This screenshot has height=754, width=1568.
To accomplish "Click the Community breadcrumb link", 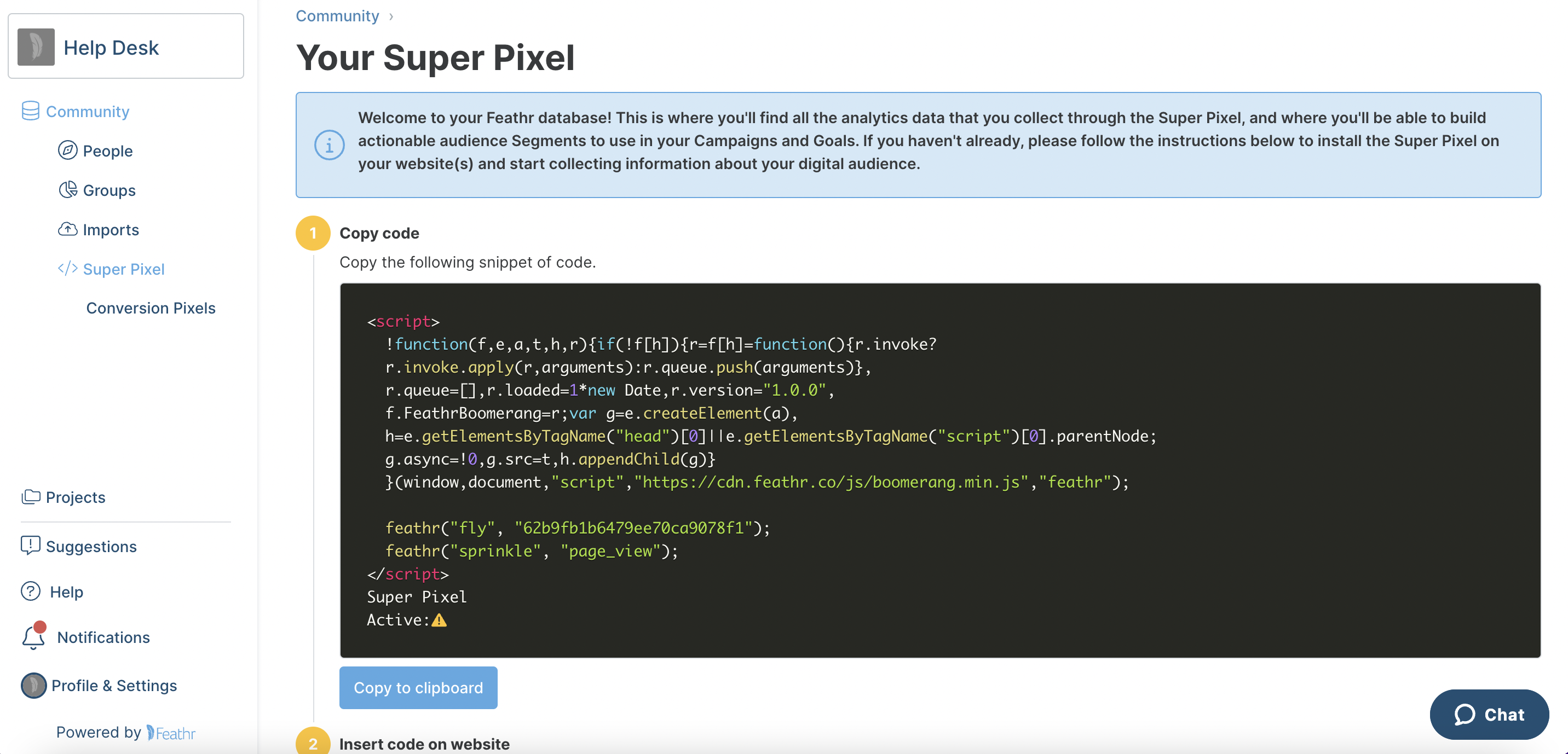I will [x=337, y=14].
